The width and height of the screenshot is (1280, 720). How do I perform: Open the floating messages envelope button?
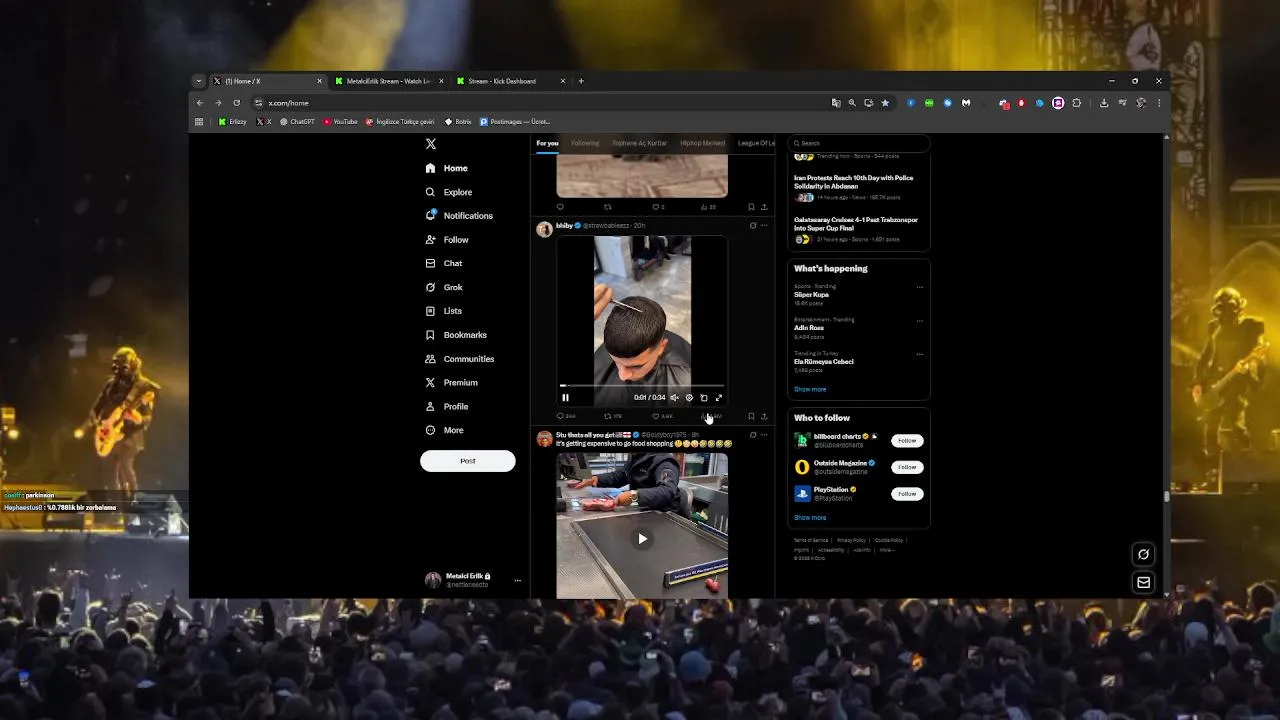click(1144, 582)
